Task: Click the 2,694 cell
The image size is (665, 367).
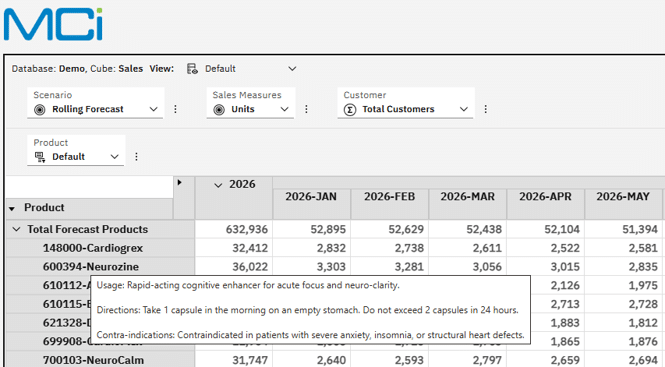Action: tap(624, 360)
